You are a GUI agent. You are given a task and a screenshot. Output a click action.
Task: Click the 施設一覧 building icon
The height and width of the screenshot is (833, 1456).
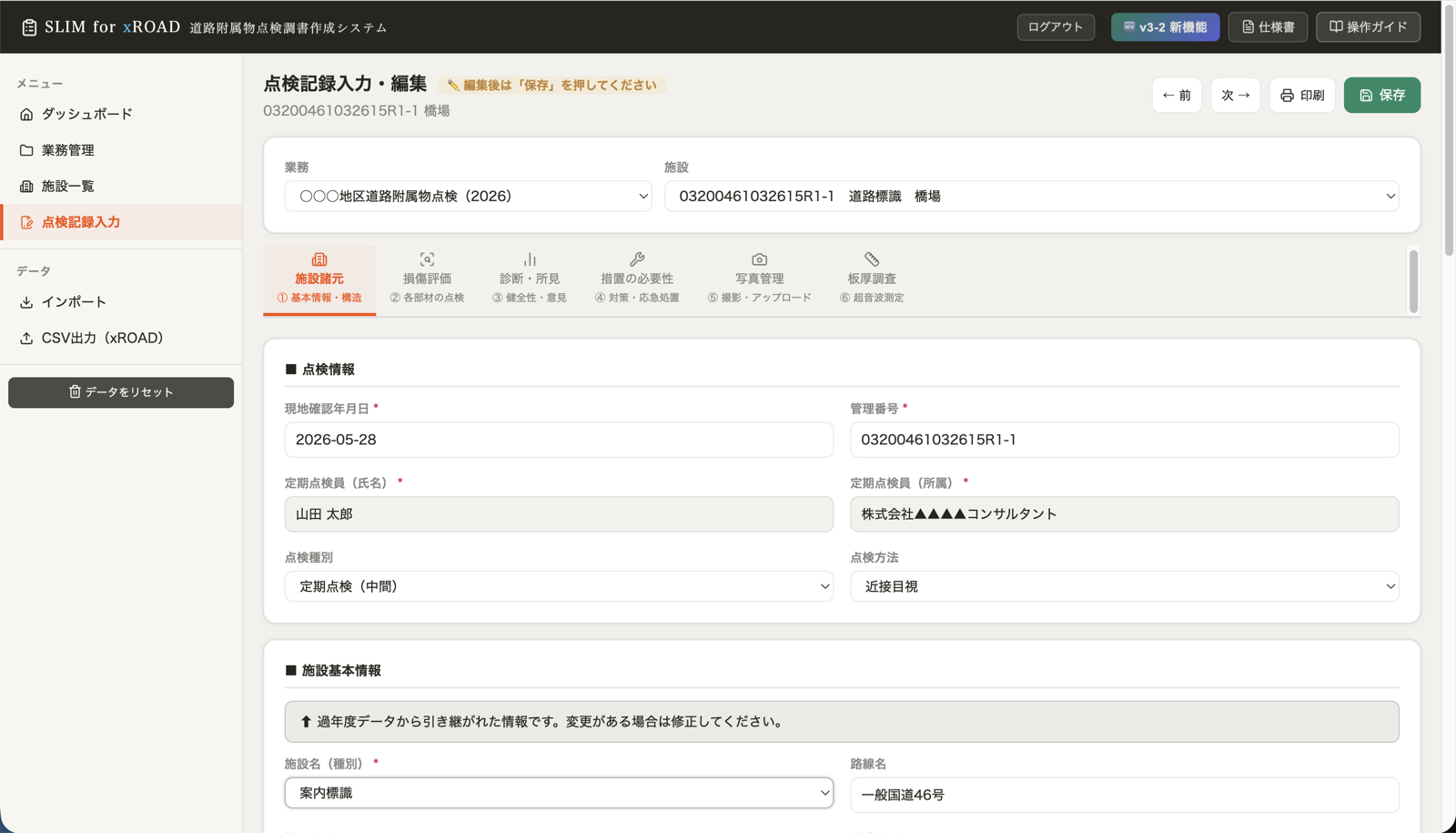pos(26,186)
